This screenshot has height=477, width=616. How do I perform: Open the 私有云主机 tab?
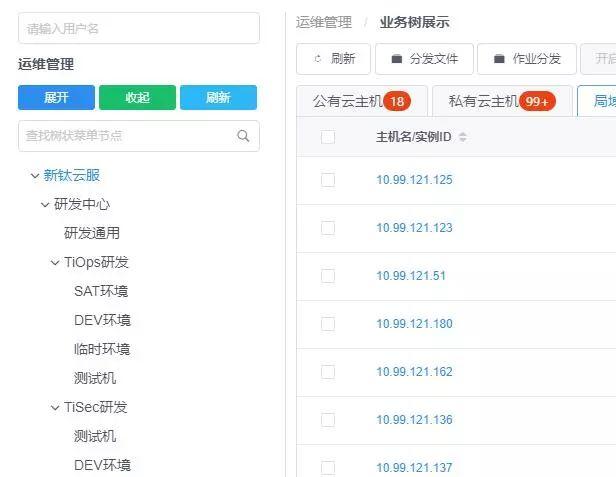[503, 101]
